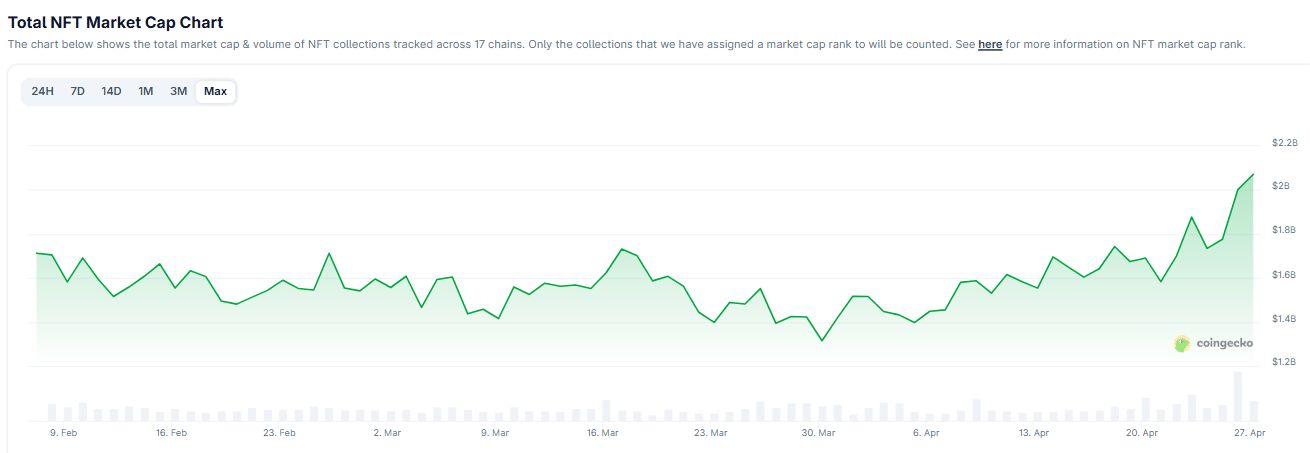1310x453 pixels.
Task: Click the 30. Mar date label
Action: [819, 434]
